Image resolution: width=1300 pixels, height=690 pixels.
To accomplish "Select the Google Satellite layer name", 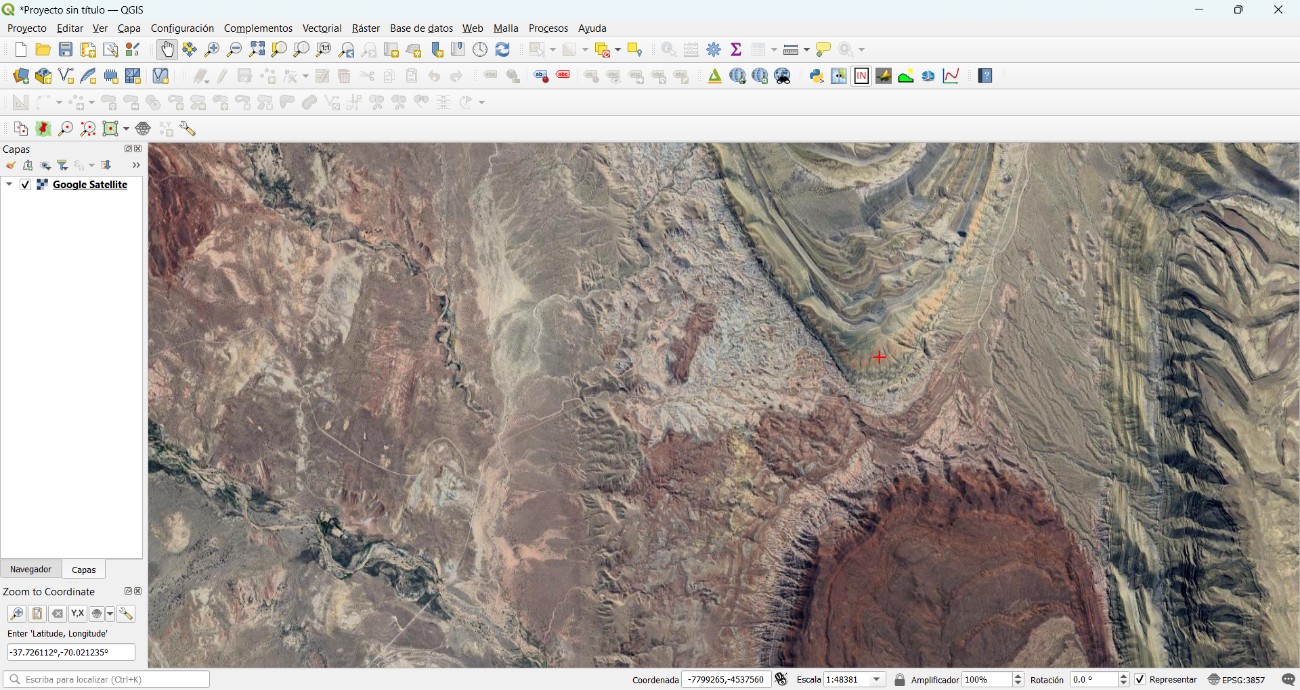I will pos(90,185).
